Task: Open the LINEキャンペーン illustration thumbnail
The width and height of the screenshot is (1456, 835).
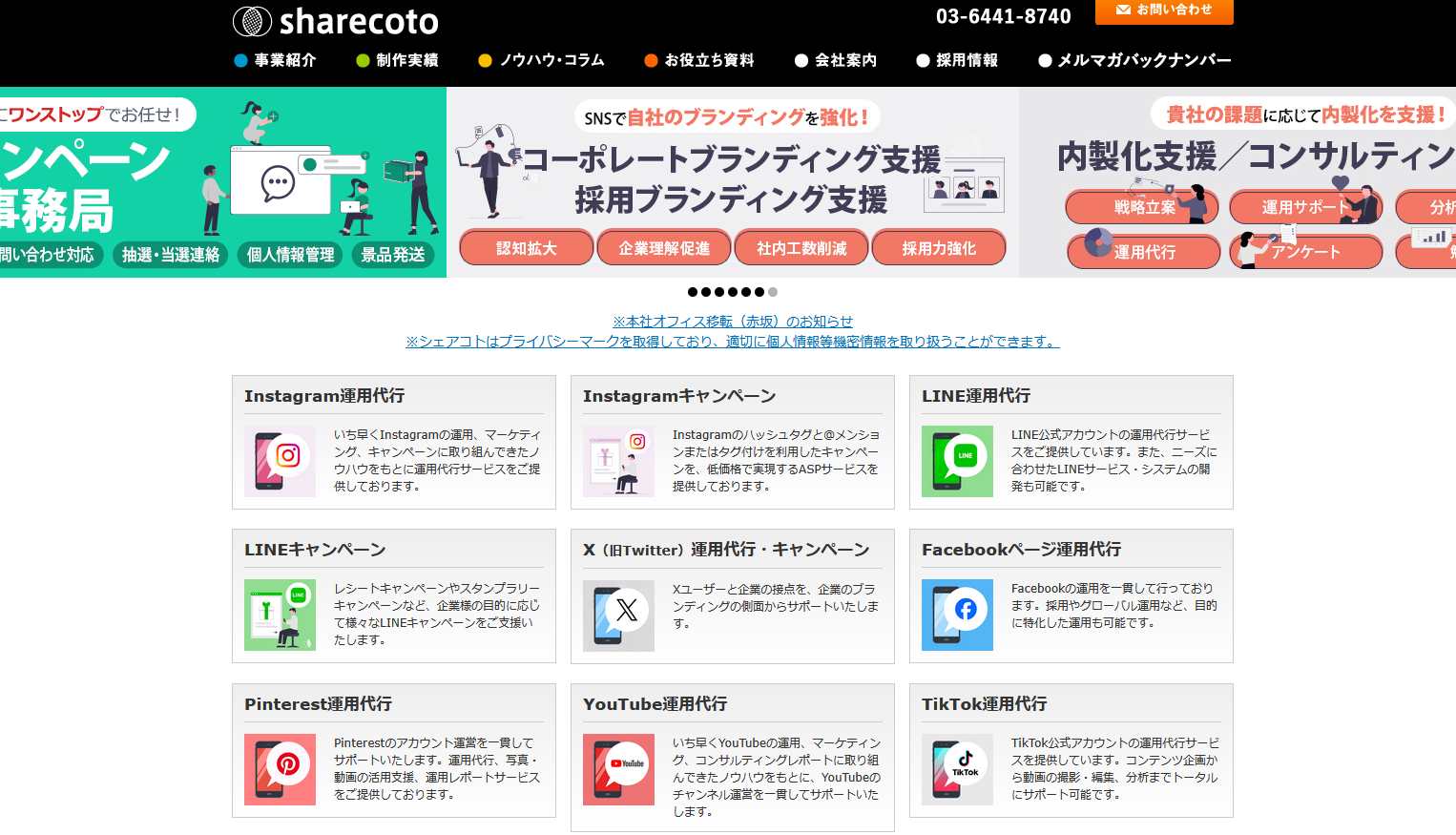Action: coord(280,616)
